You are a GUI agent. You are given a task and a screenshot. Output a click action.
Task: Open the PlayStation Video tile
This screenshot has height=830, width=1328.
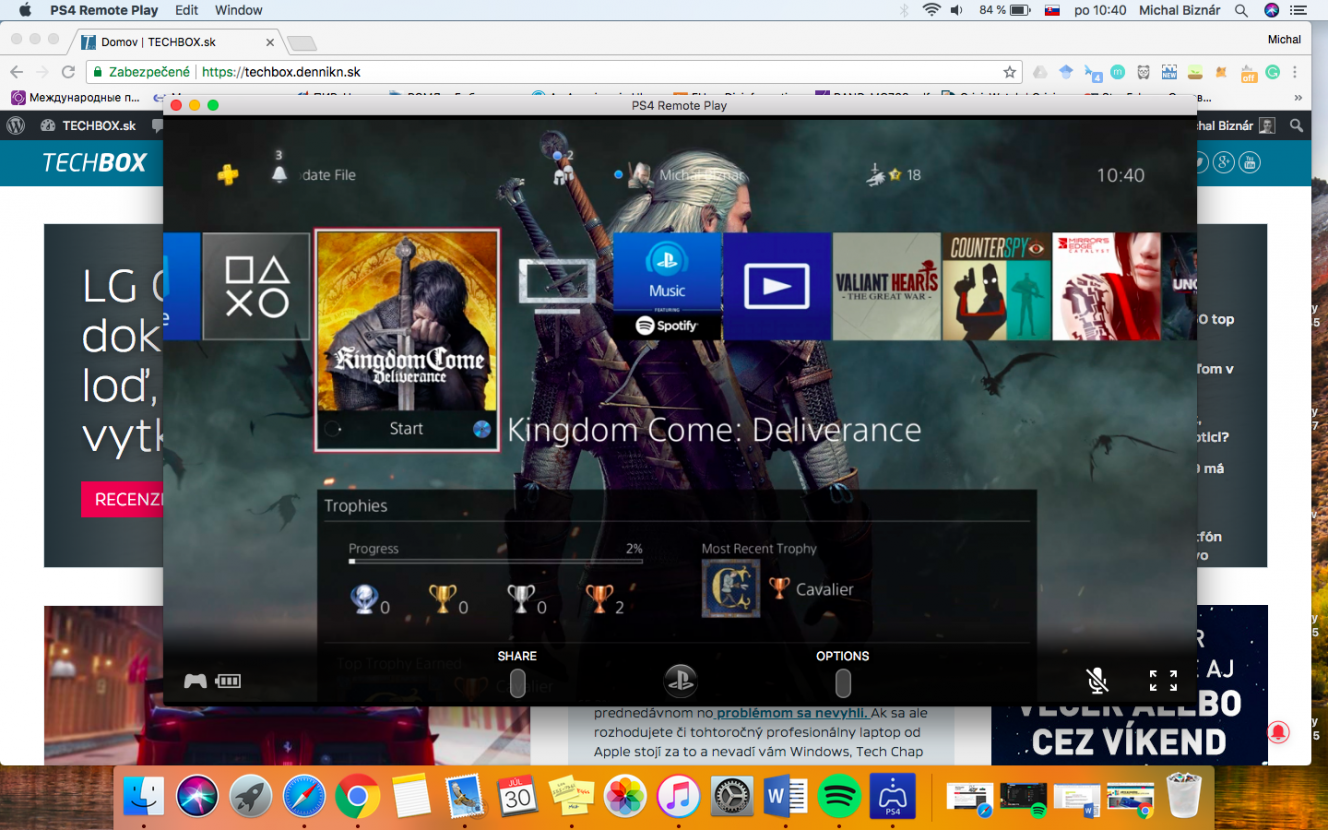[777, 286]
